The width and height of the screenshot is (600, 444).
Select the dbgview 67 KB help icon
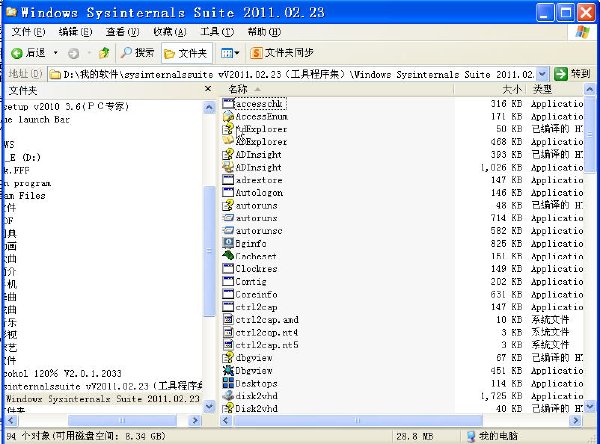(x=228, y=357)
